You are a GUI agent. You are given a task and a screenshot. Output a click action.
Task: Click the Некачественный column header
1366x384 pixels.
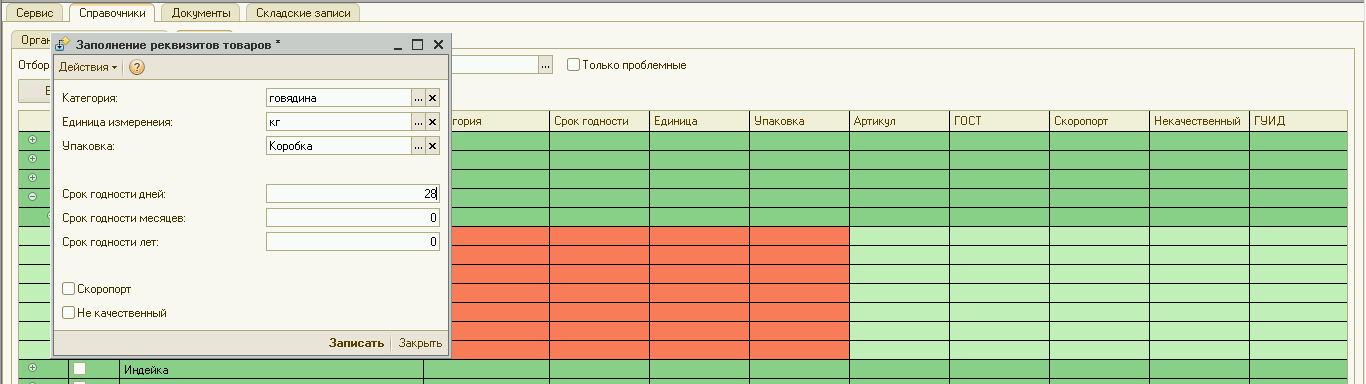click(1199, 121)
